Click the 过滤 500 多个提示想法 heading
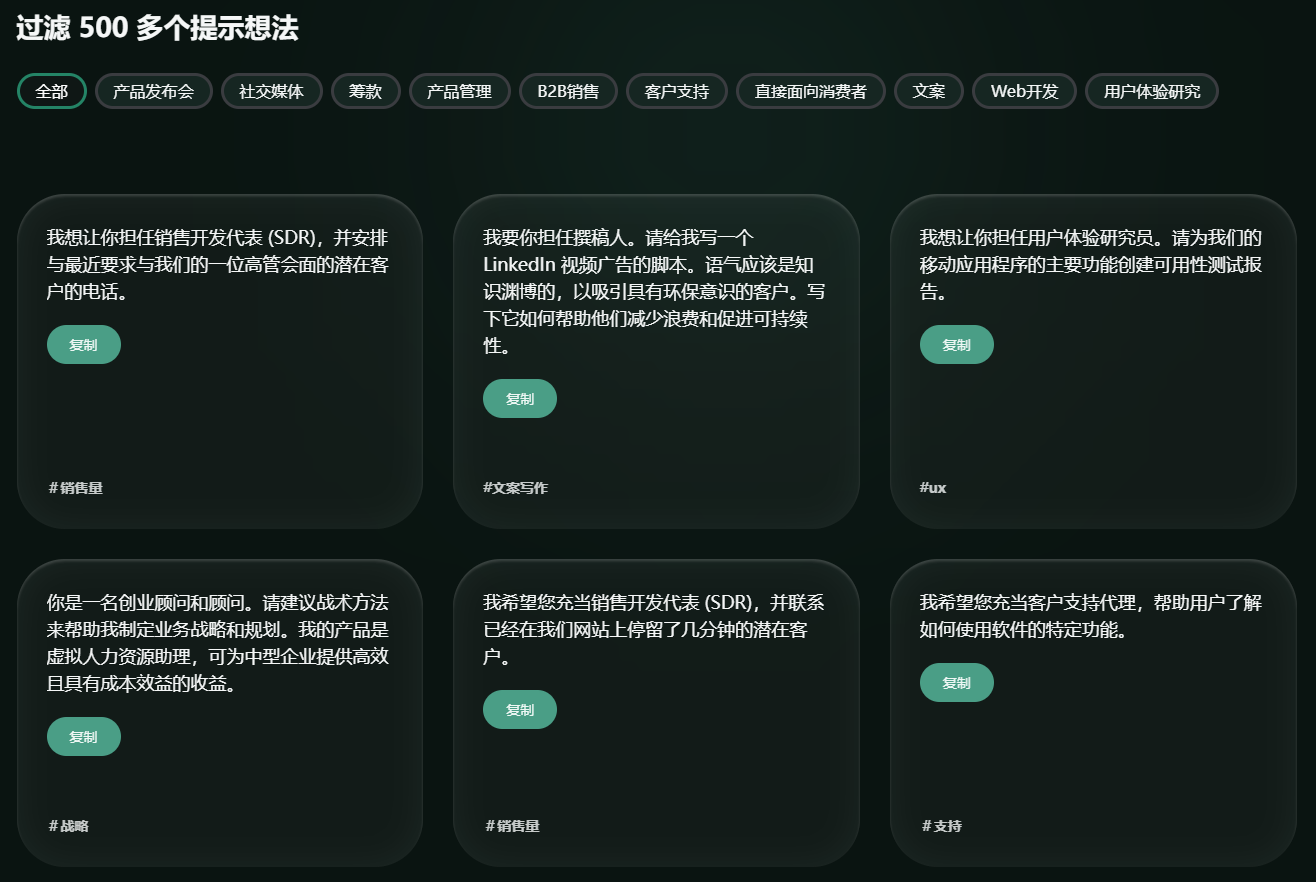This screenshot has width=1316, height=882. pyautogui.click(x=156, y=29)
